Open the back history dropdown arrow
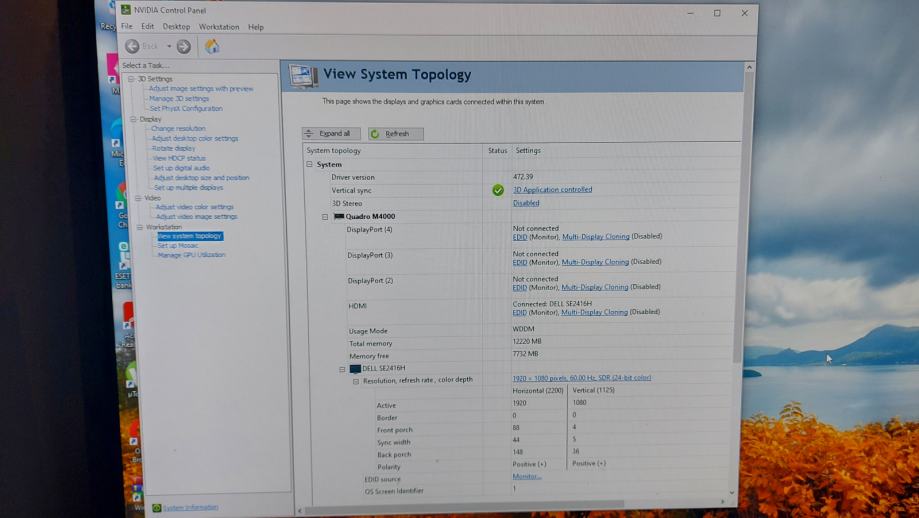This screenshot has height=518, width=919. [169, 46]
